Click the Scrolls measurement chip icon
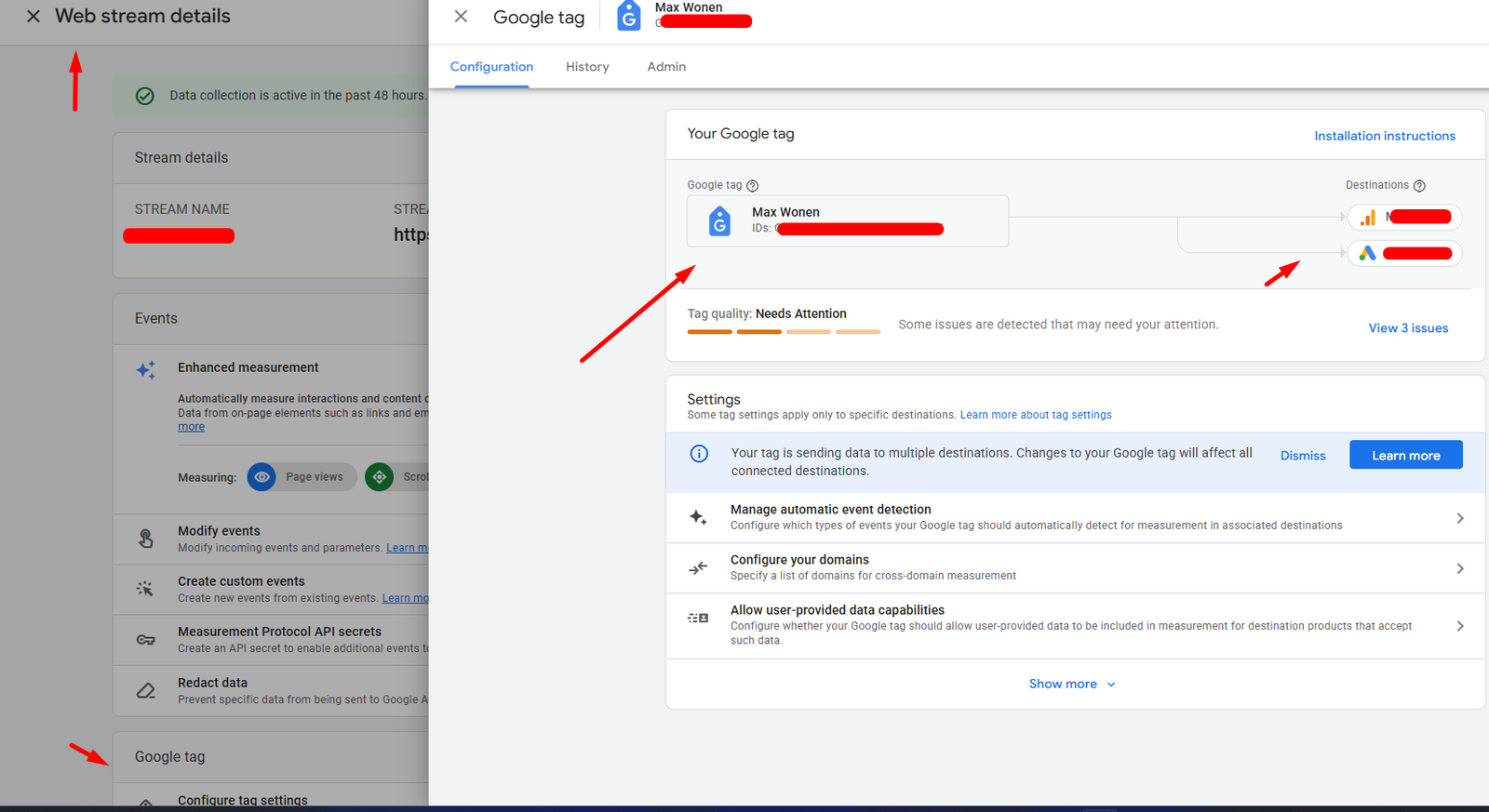1489x812 pixels. 380,477
